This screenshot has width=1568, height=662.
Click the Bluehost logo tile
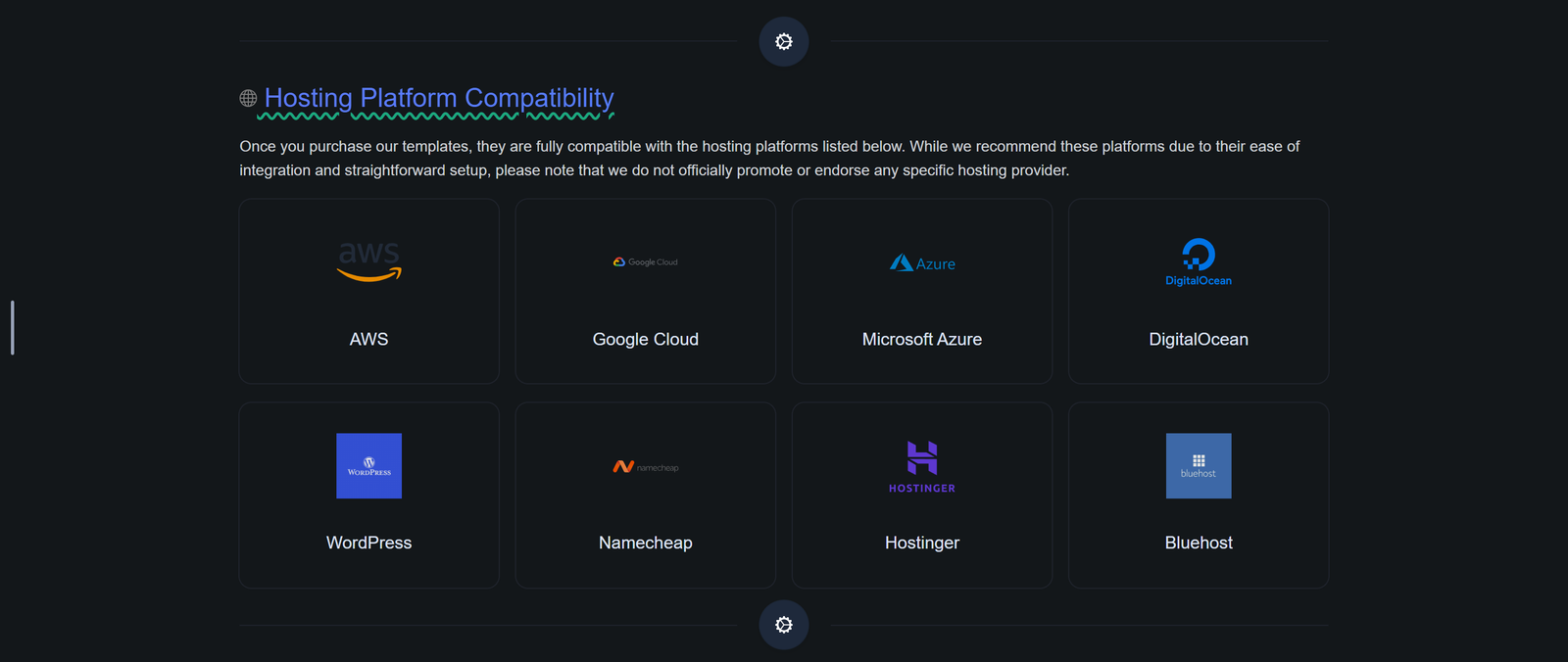(1199, 466)
